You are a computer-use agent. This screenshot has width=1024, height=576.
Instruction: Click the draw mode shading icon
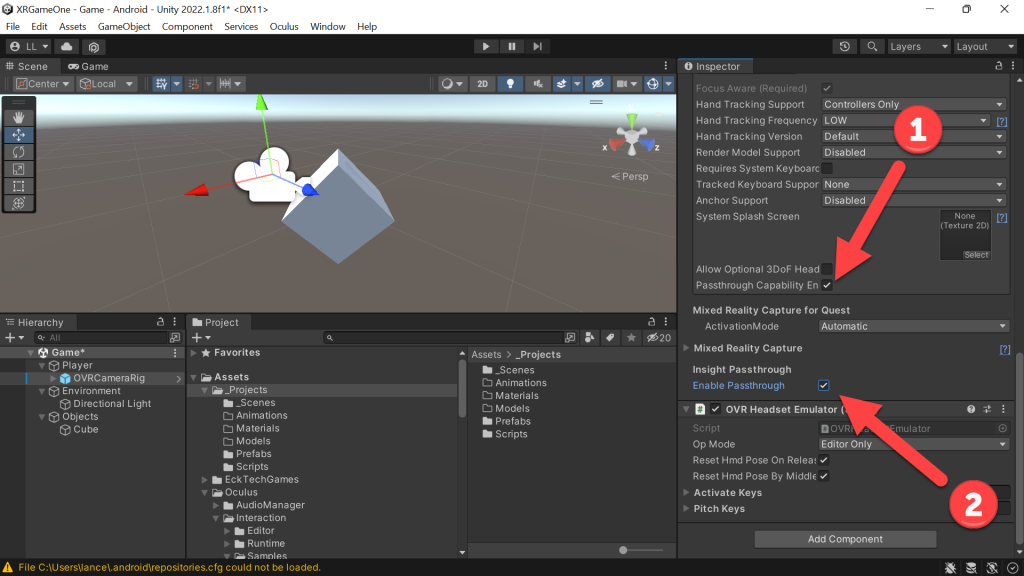[447, 84]
